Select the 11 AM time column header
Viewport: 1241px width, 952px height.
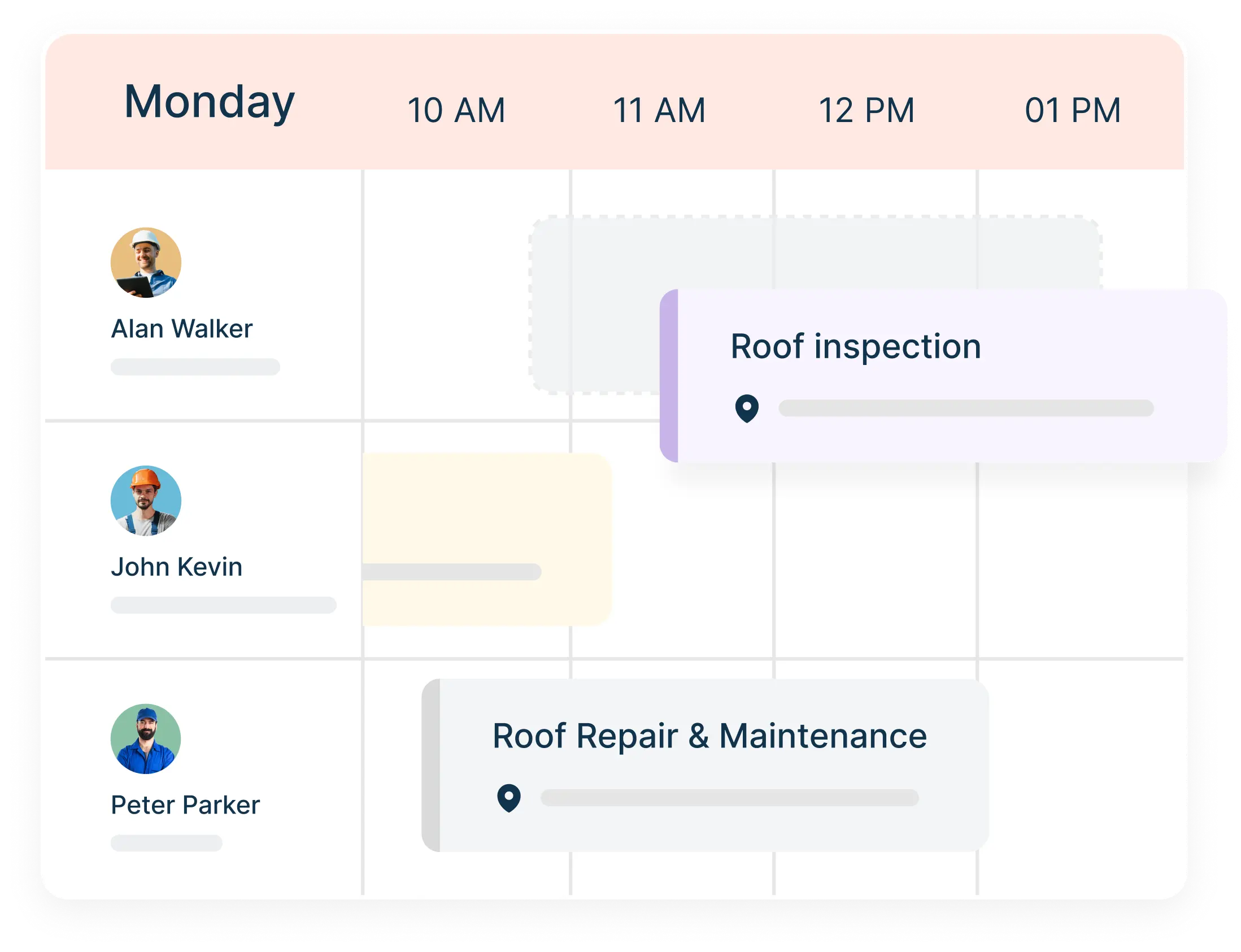tap(659, 110)
